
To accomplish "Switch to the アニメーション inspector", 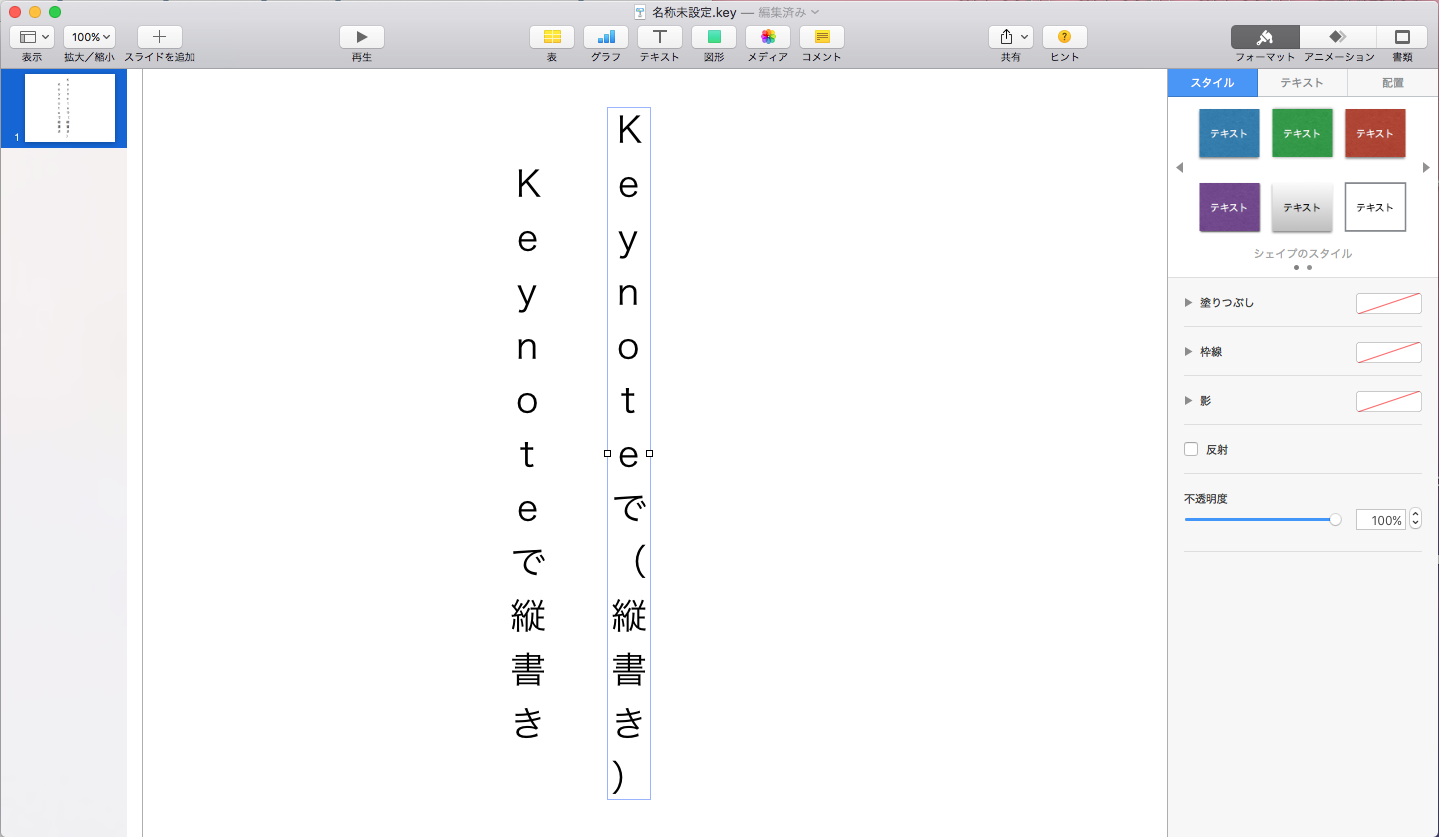I will 1338,37.
